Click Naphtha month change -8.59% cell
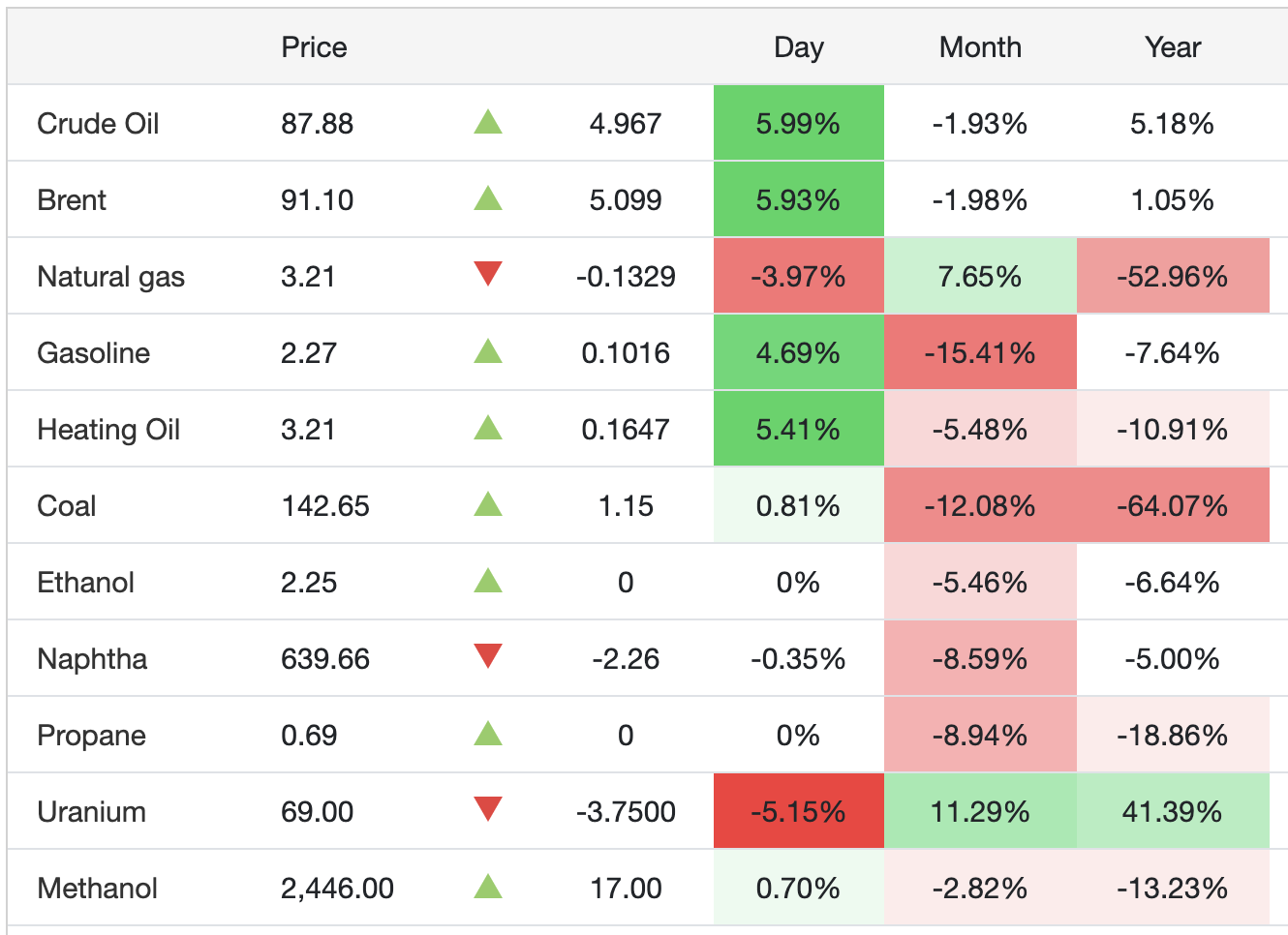Image resolution: width=1288 pixels, height=935 pixels. pos(980,658)
